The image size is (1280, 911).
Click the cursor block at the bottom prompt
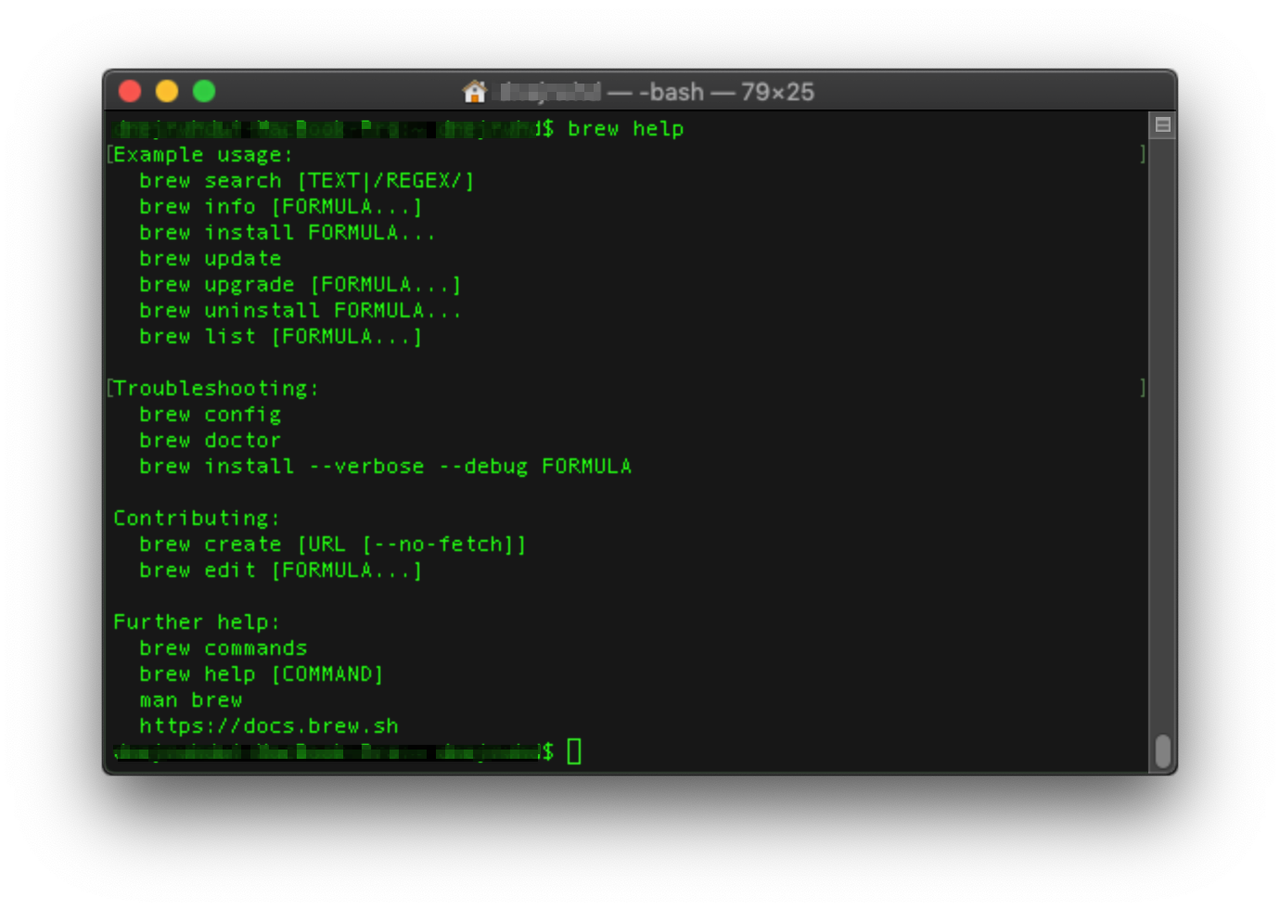pos(574,751)
